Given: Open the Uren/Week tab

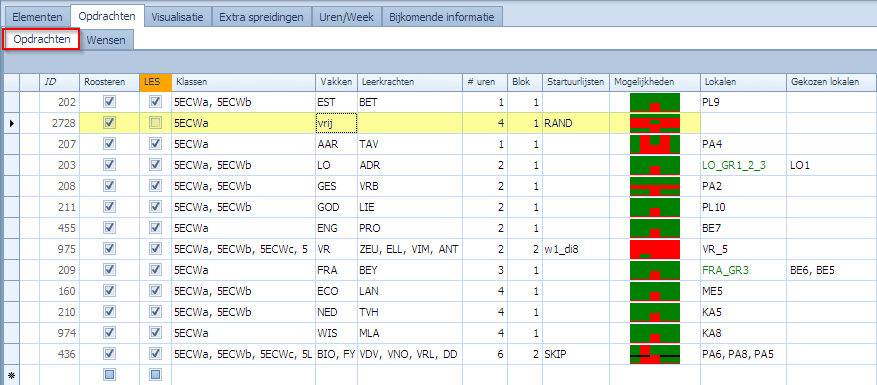Looking at the screenshot, I should pyautogui.click(x=347, y=17).
